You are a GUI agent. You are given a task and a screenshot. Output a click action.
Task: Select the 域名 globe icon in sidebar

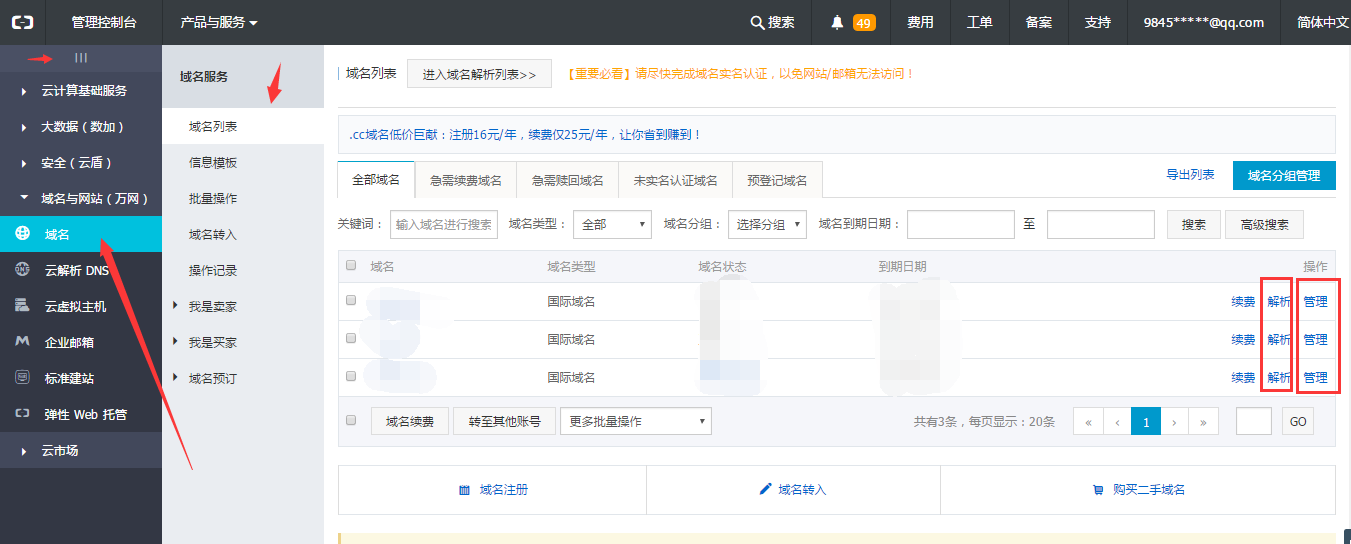(x=22, y=234)
